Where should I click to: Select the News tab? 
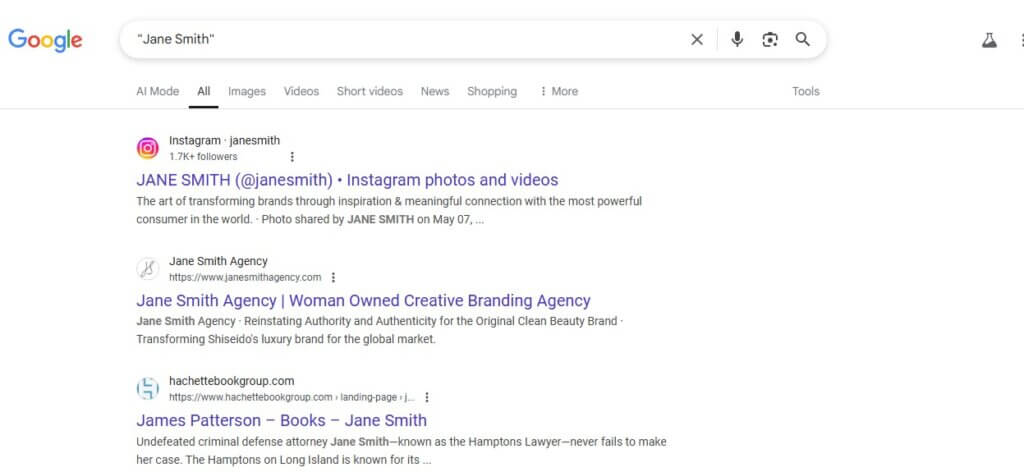[x=435, y=91]
